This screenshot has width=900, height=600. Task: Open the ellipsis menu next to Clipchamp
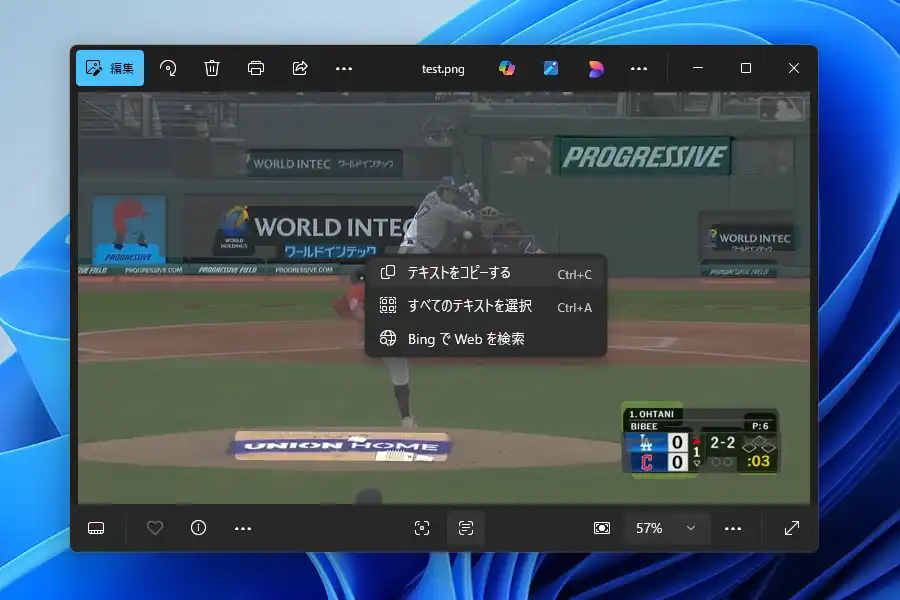point(639,68)
